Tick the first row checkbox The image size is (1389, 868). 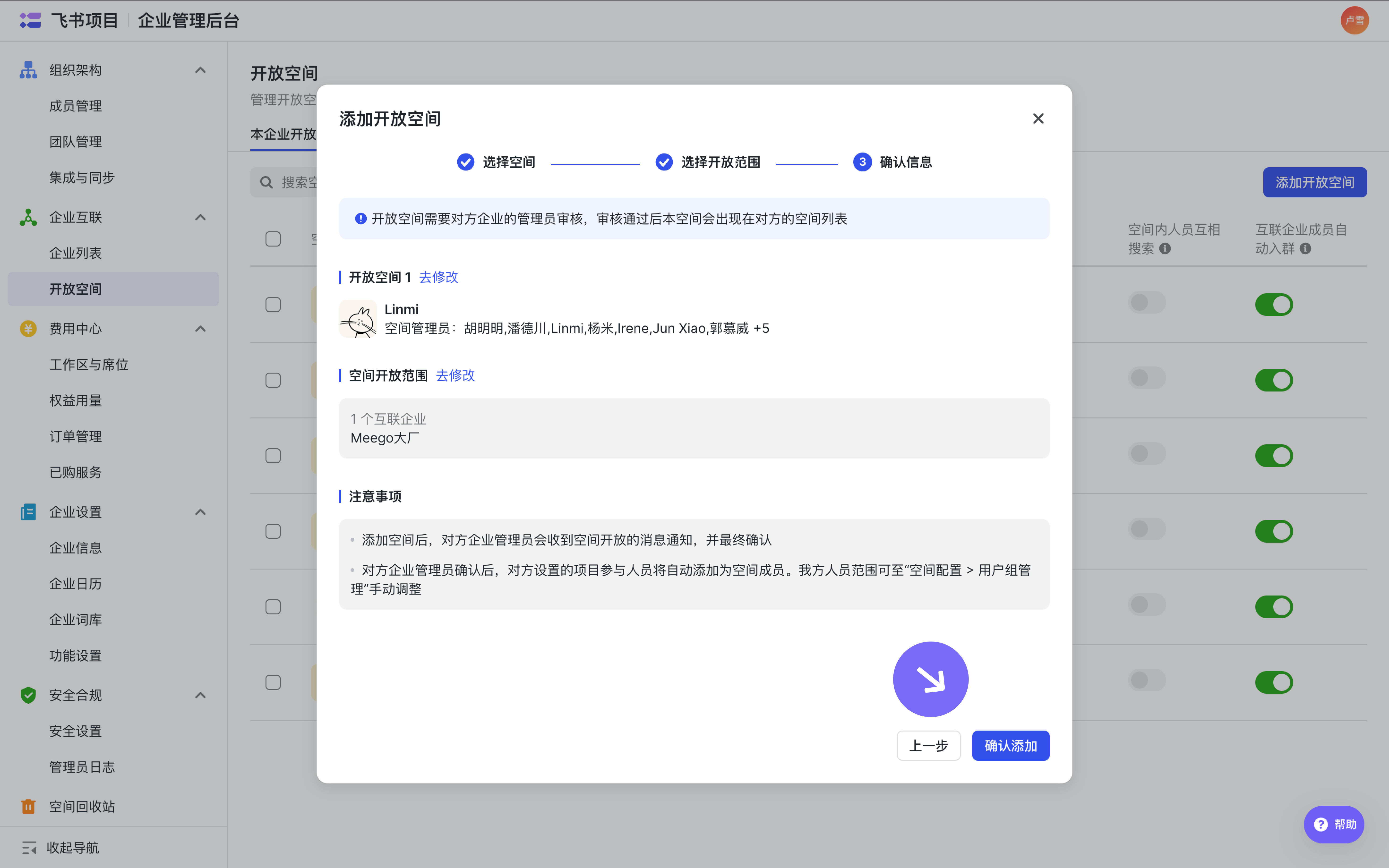tap(273, 305)
